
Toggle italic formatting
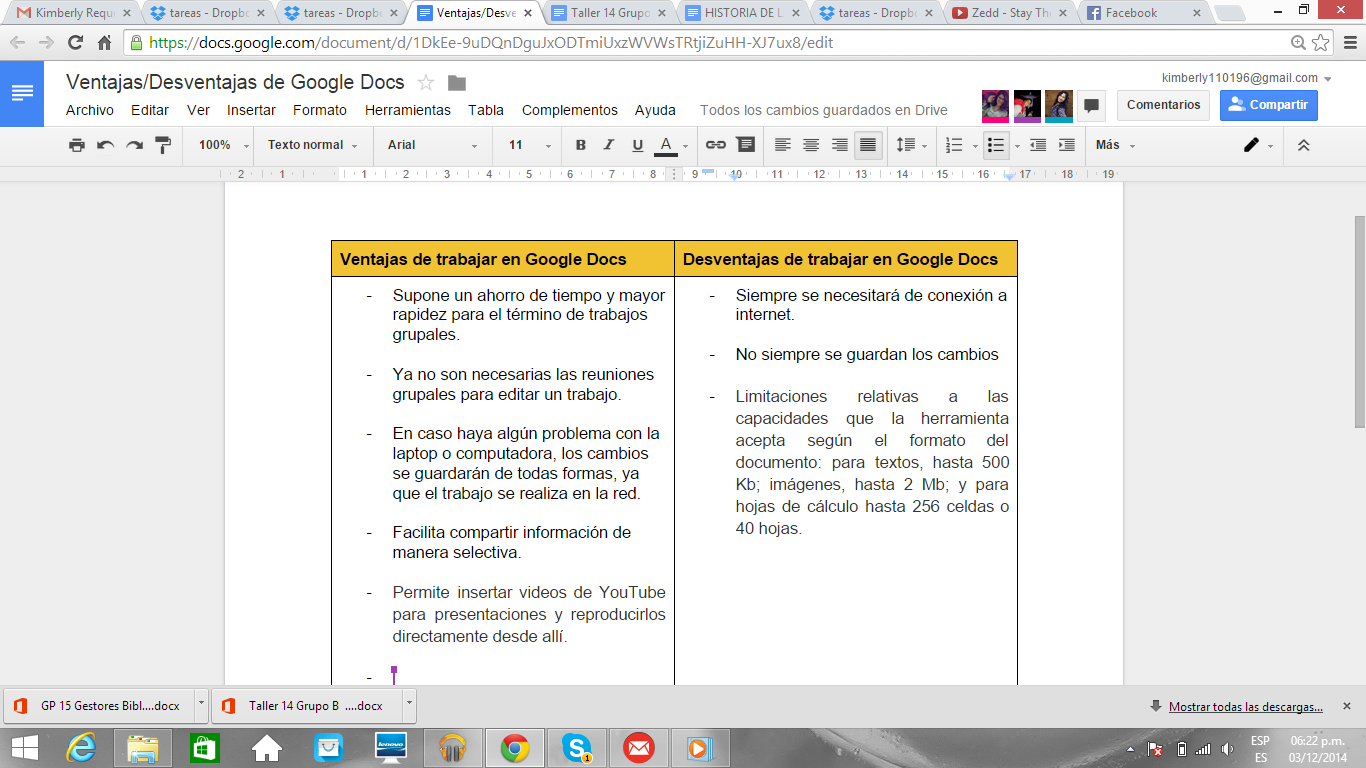[608, 145]
